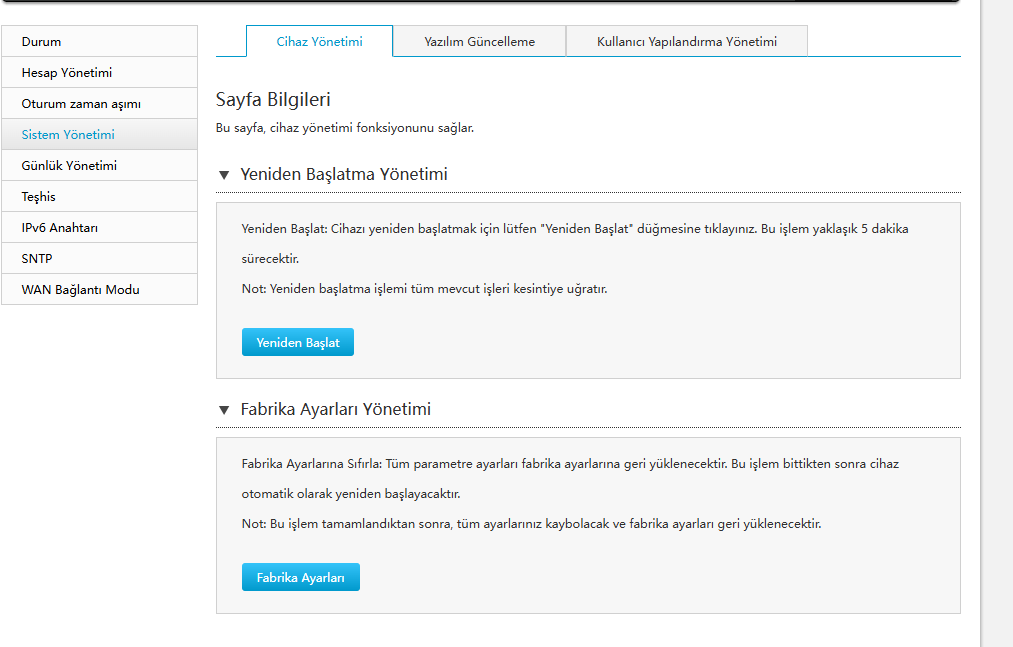Collapse Fabrika Ayarları Yönetimi triangle

pos(224,410)
